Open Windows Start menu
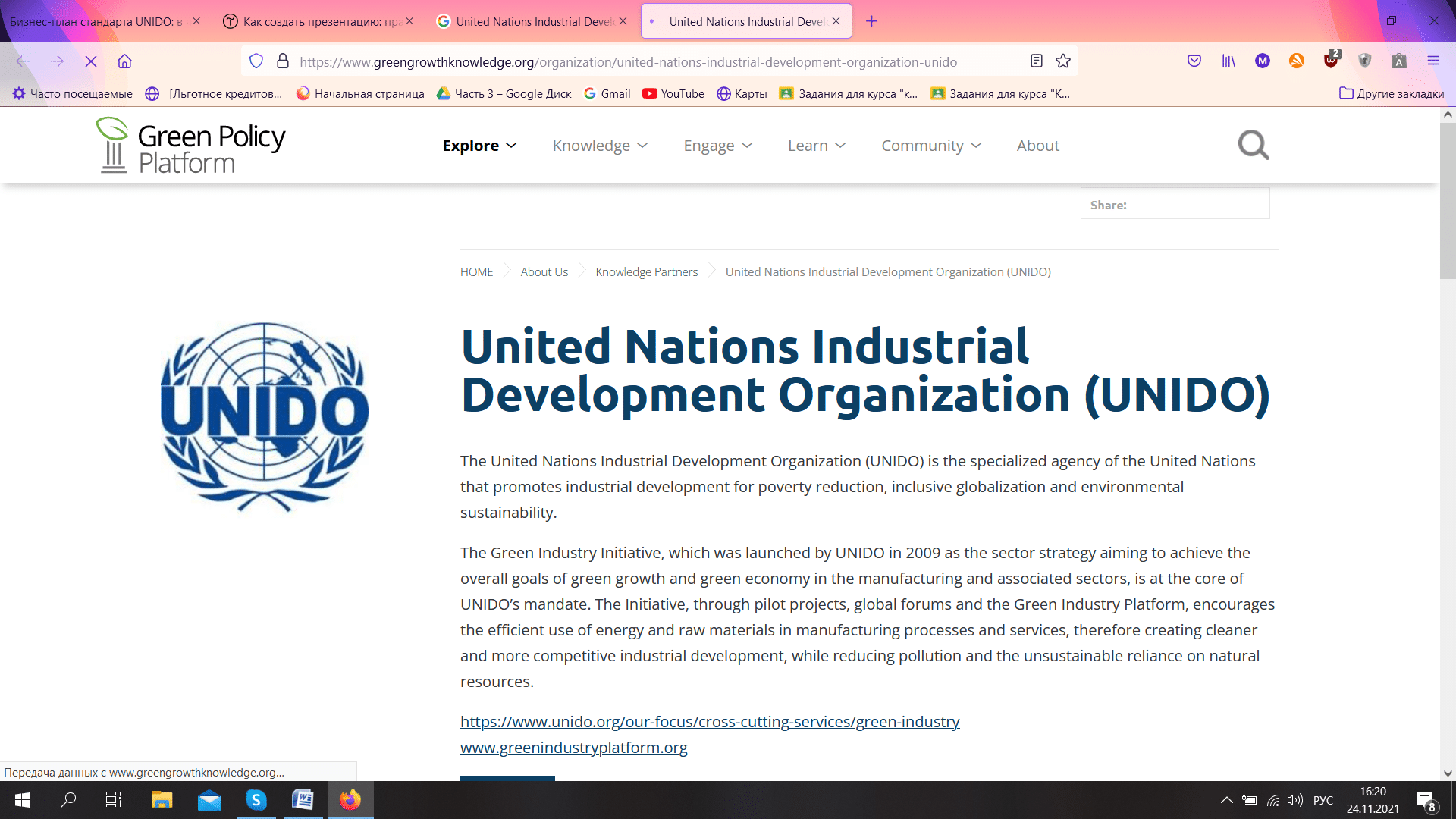Image resolution: width=1456 pixels, height=819 pixels. (23, 800)
